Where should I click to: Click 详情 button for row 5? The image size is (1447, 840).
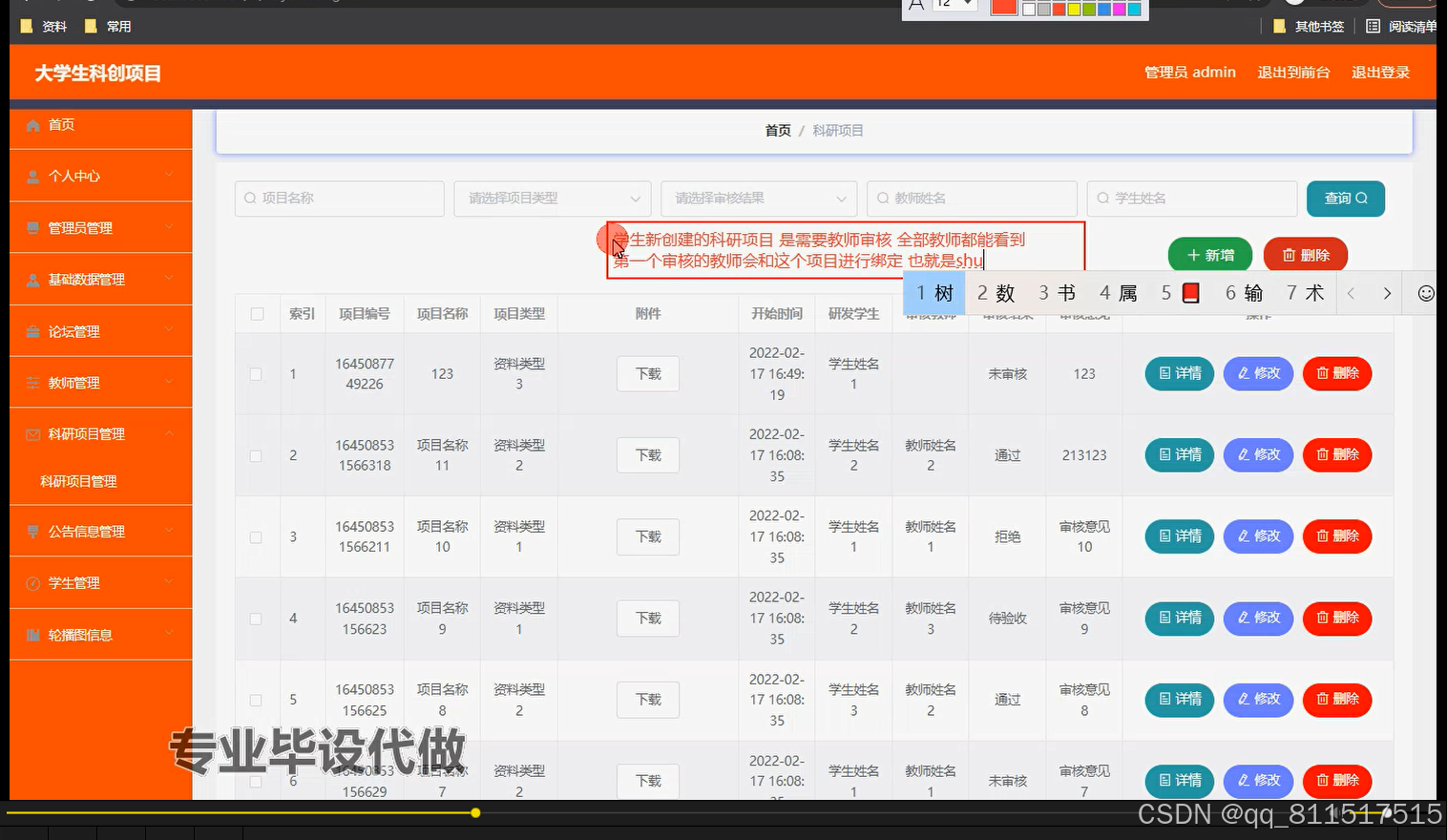(x=1180, y=700)
